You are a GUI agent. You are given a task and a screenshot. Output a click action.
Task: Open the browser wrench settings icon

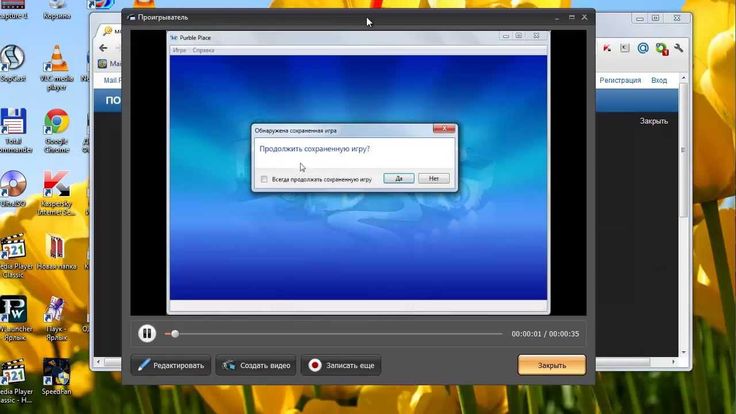679,48
